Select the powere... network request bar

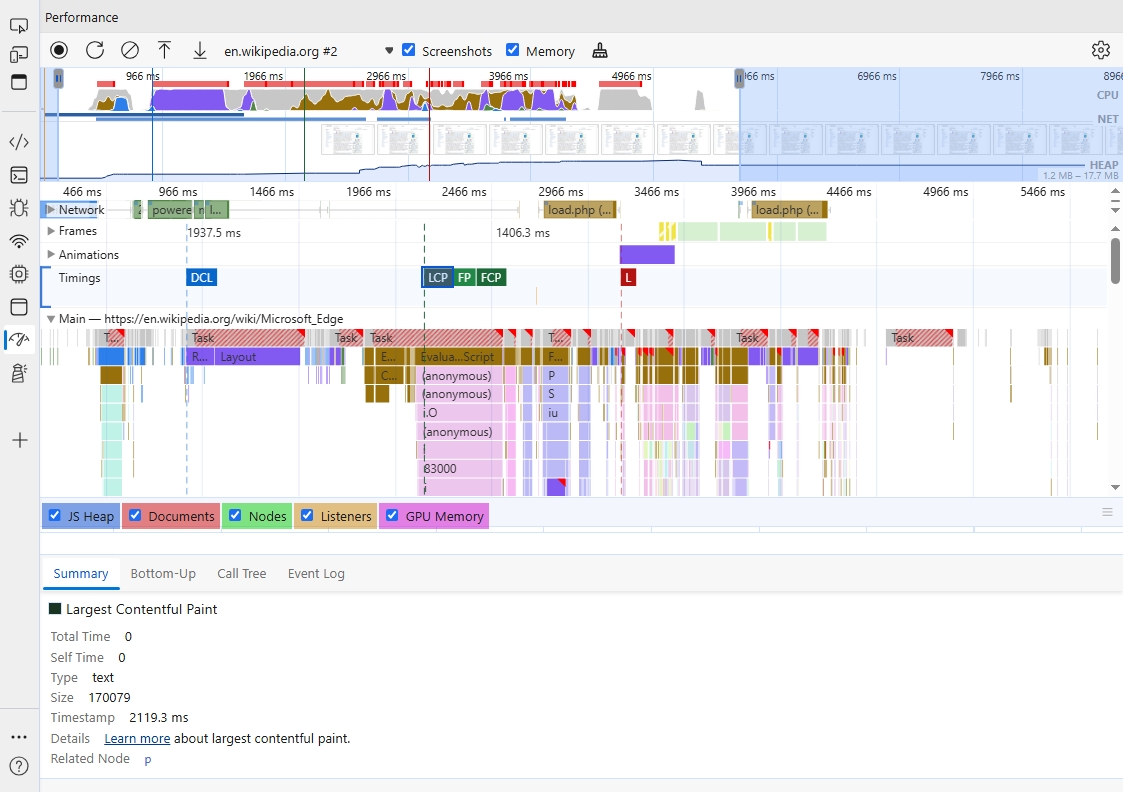[x=170, y=210]
